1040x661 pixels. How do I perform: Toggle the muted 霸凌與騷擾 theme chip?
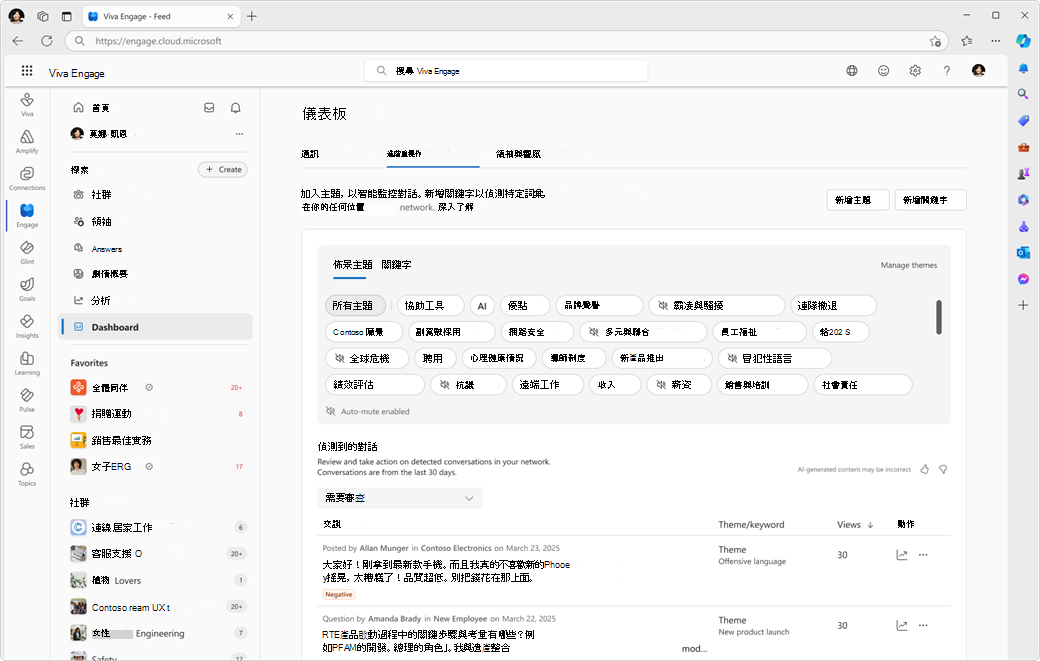716,306
